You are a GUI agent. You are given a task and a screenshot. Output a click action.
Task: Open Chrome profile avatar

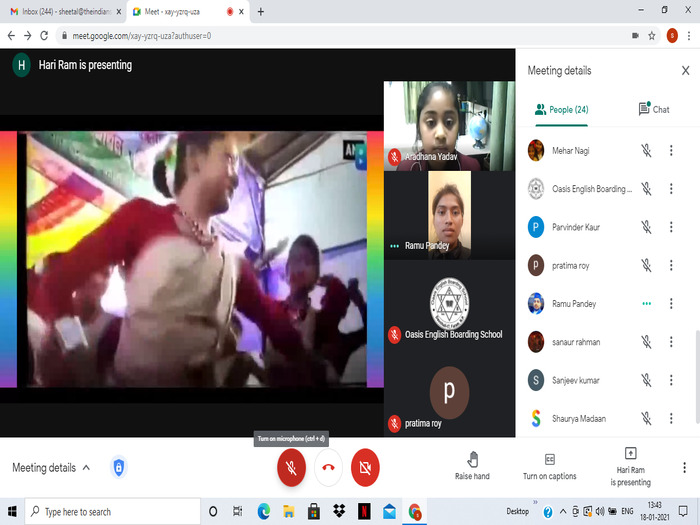point(672,36)
